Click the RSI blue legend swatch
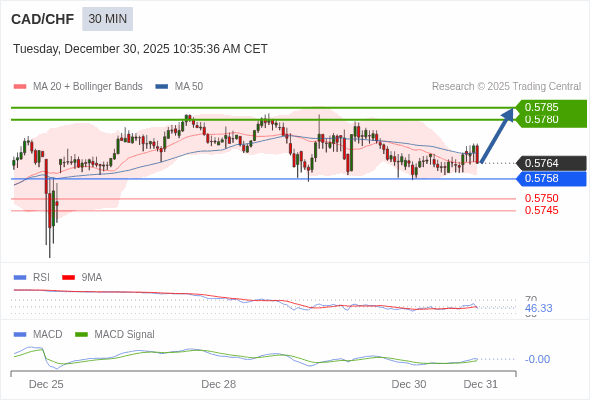This screenshot has height=400, width=590. pos(20,278)
